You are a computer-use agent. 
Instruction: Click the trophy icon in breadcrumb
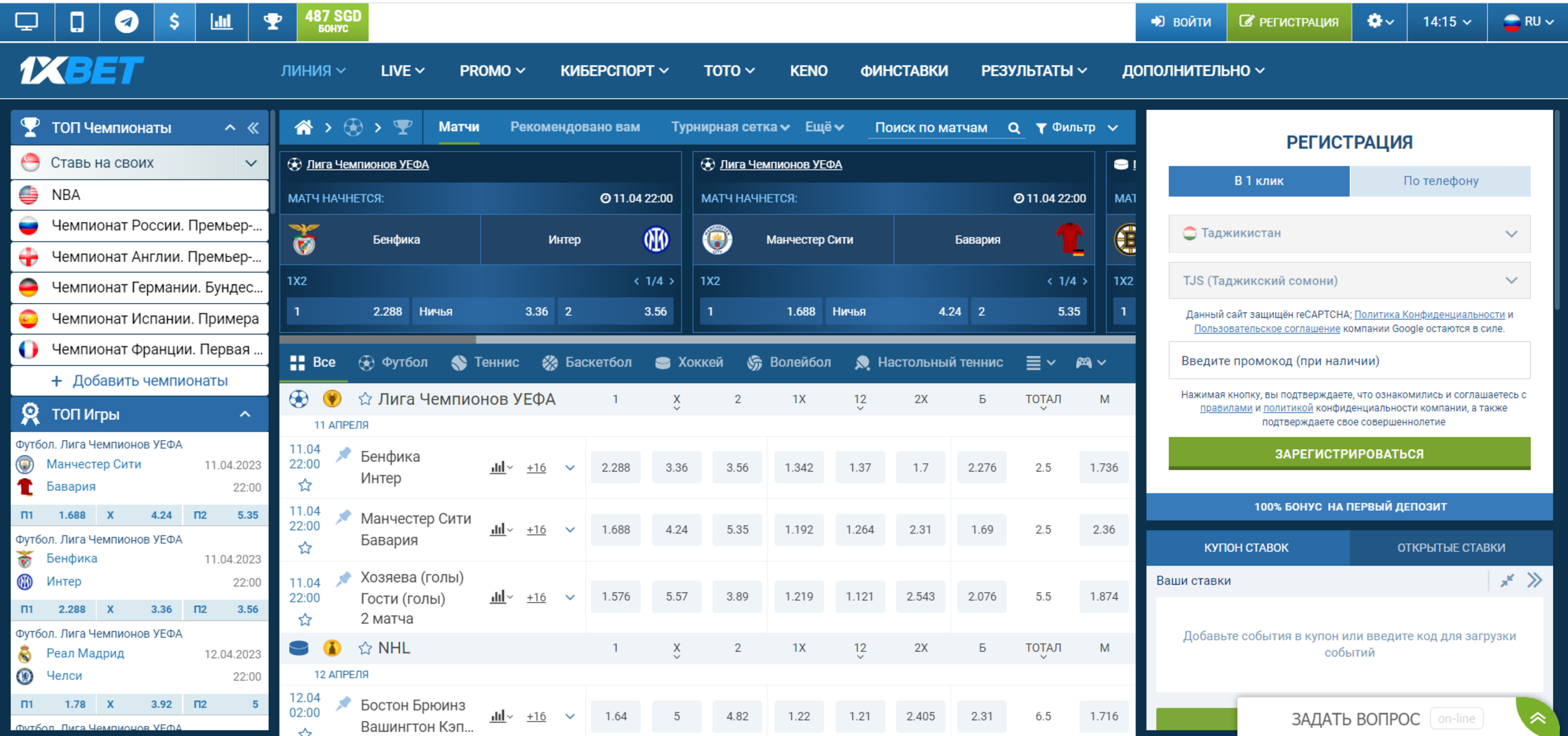(403, 127)
